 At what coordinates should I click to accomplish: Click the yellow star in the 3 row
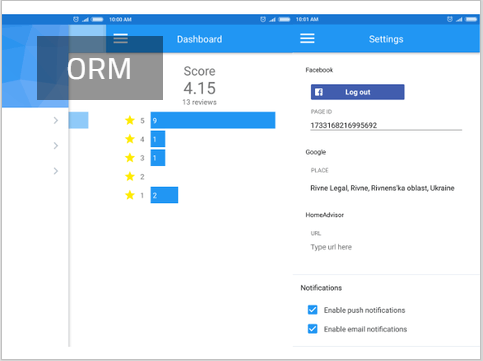coord(130,157)
